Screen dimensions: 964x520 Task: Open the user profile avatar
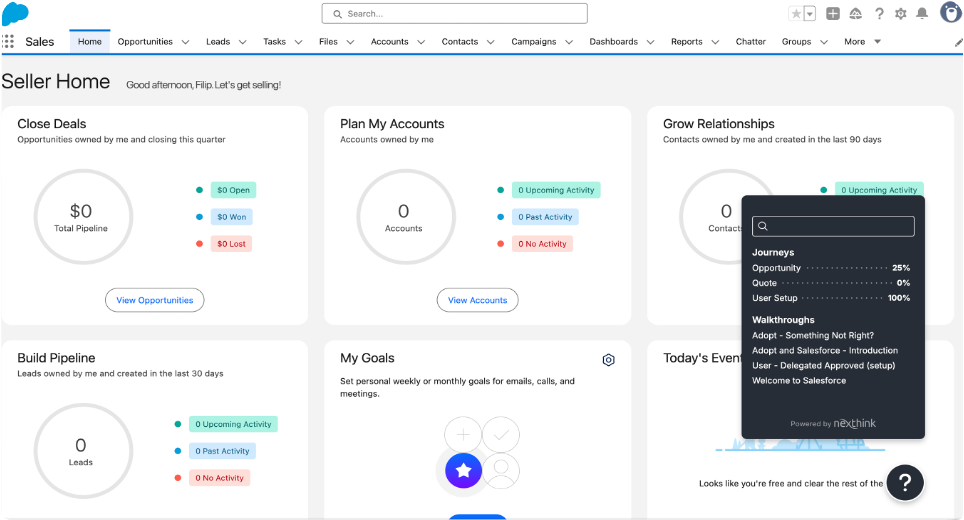(951, 13)
